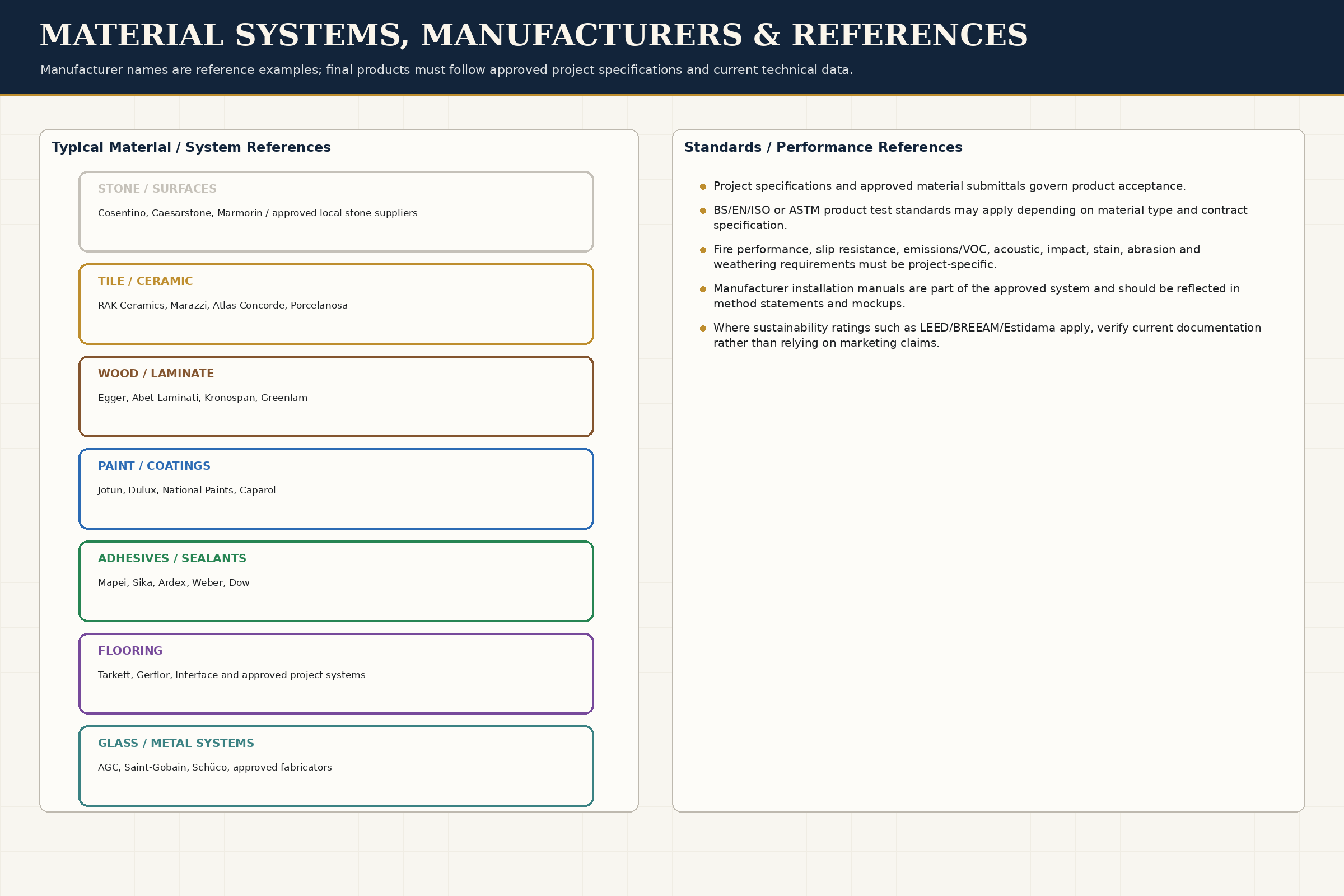
Task: Select the line 'Mapei, Sika, Ardex, Weber, Dow'
Action: pos(174,583)
